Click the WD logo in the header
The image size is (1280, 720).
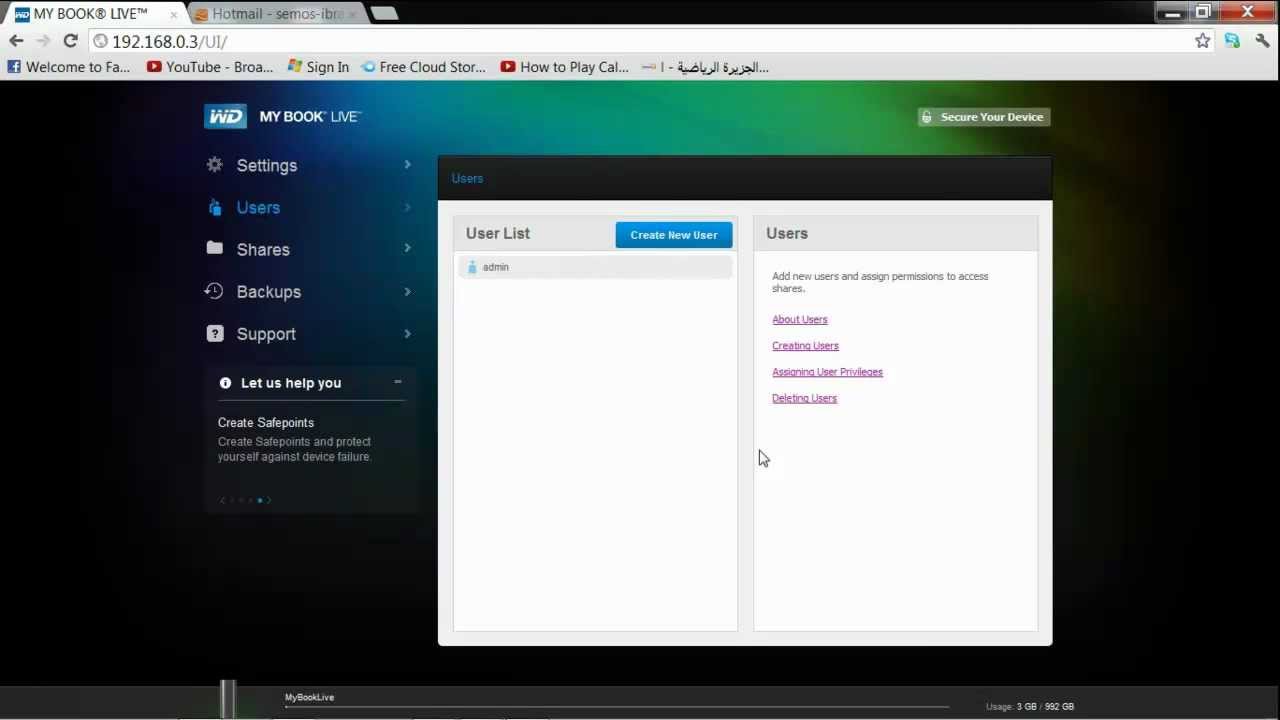click(x=225, y=116)
